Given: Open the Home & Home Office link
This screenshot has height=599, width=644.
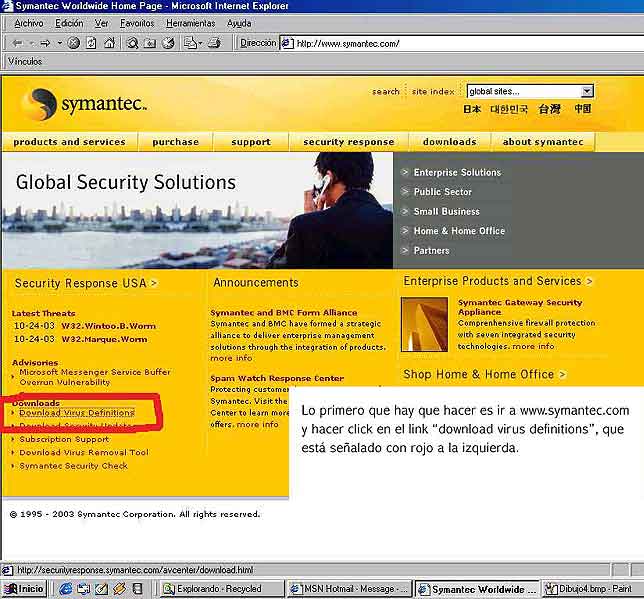Looking at the screenshot, I should [x=459, y=231].
